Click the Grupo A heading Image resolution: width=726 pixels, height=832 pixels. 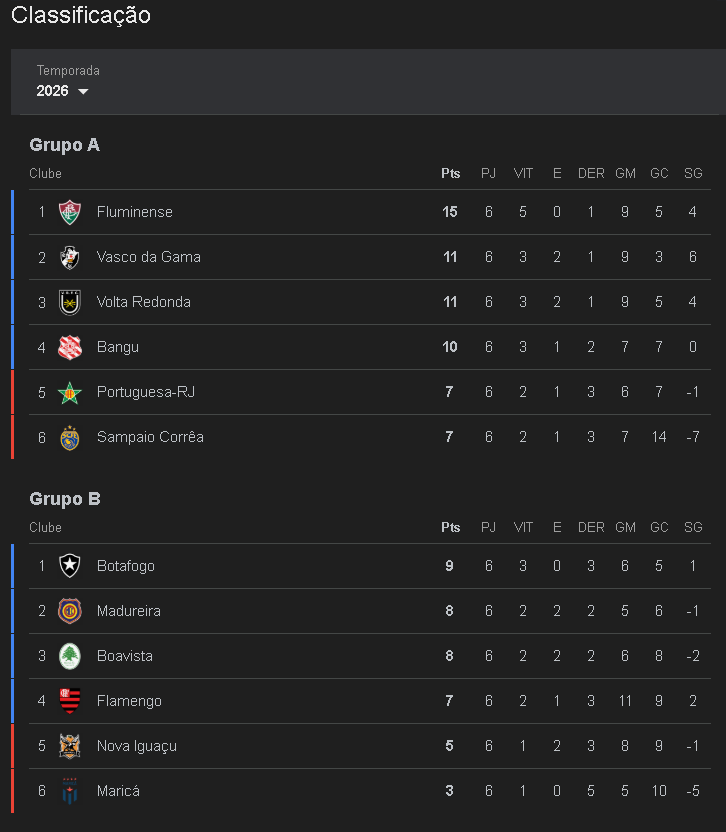tap(64, 145)
